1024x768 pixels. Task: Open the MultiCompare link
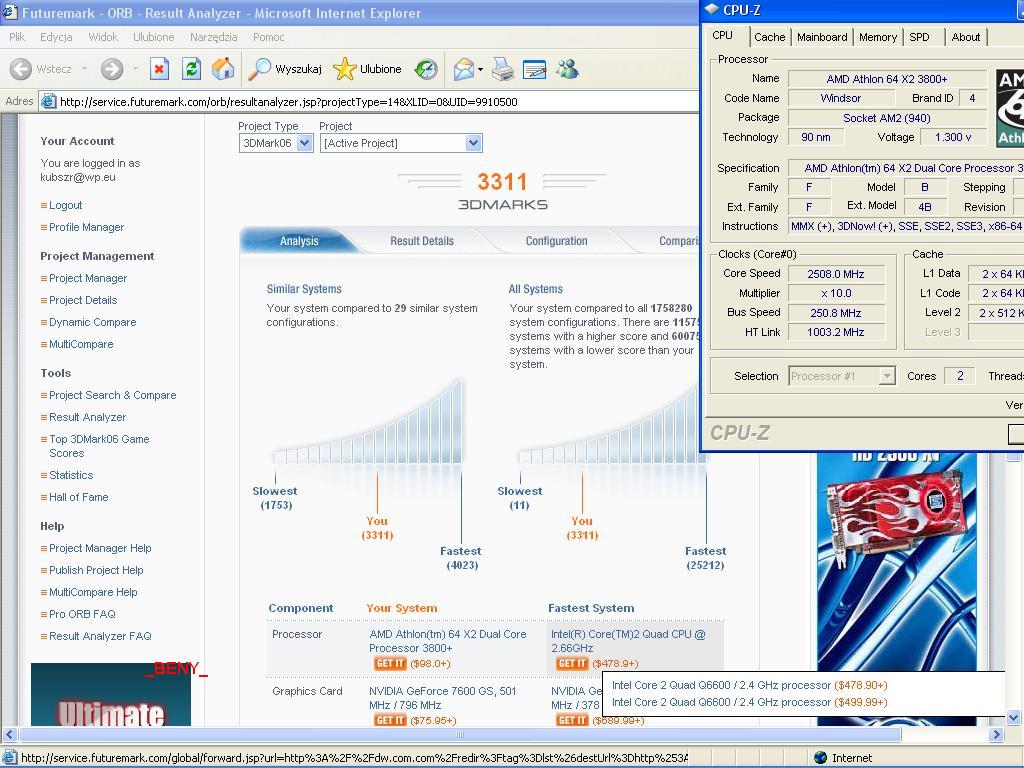click(81, 344)
